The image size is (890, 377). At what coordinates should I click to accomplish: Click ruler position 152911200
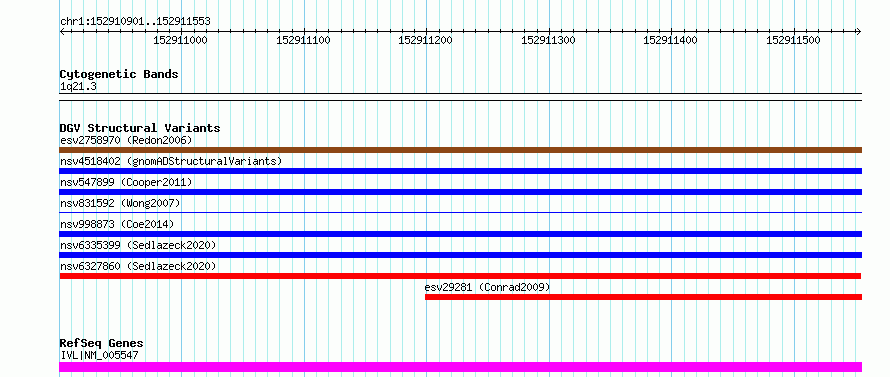click(x=426, y=40)
